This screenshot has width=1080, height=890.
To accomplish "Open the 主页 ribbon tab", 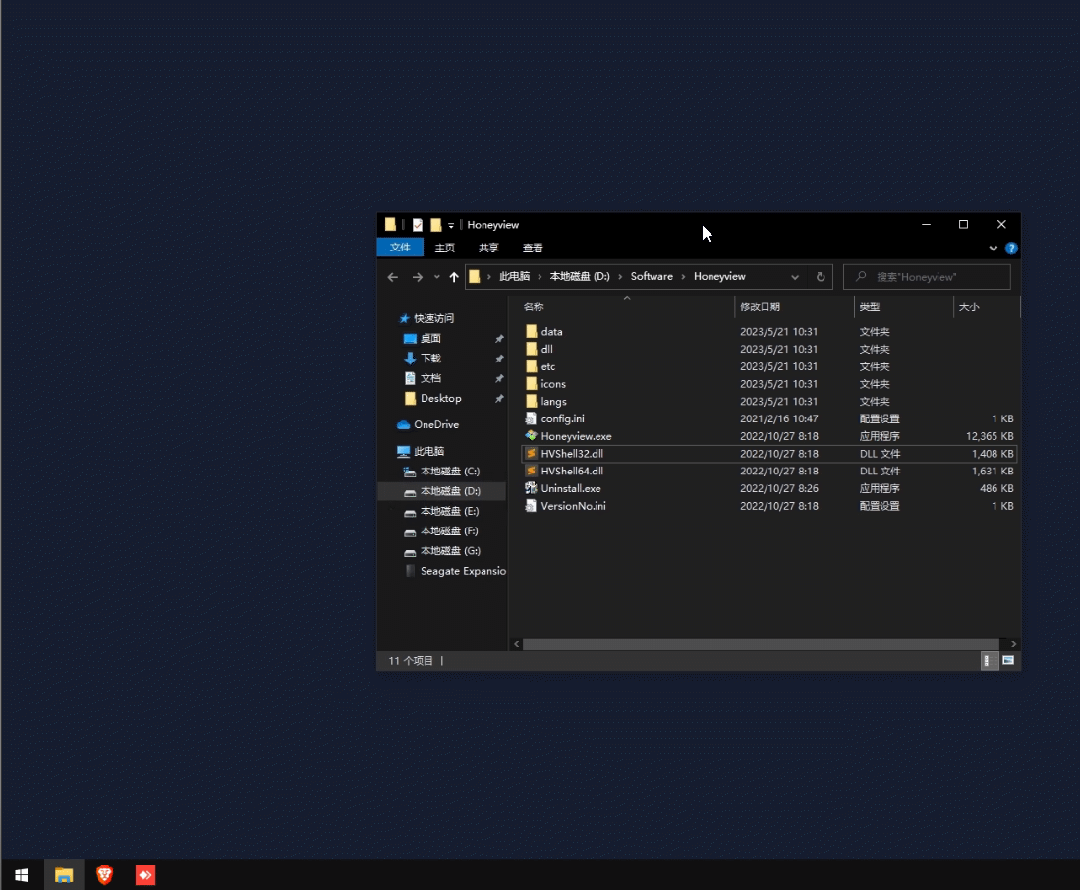I will pyautogui.click(x=445, y=248).
